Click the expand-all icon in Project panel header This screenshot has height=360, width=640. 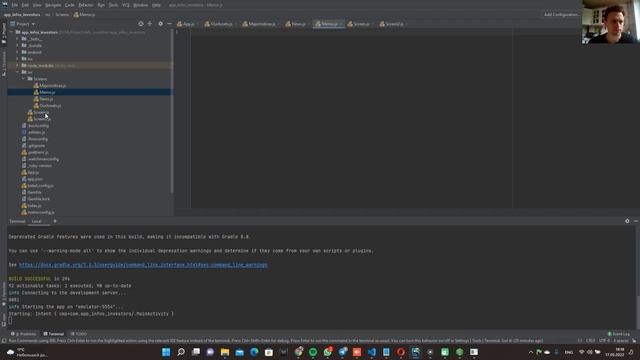(x=150, y=24)
